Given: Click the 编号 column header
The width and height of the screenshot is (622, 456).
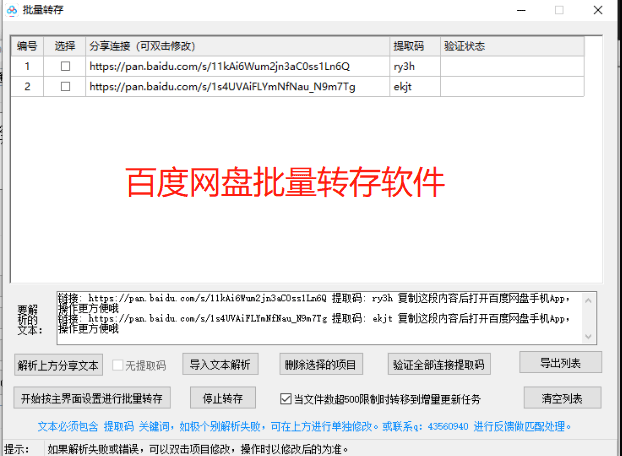Looking at the screenshot, I should click(x=27, y=46).
